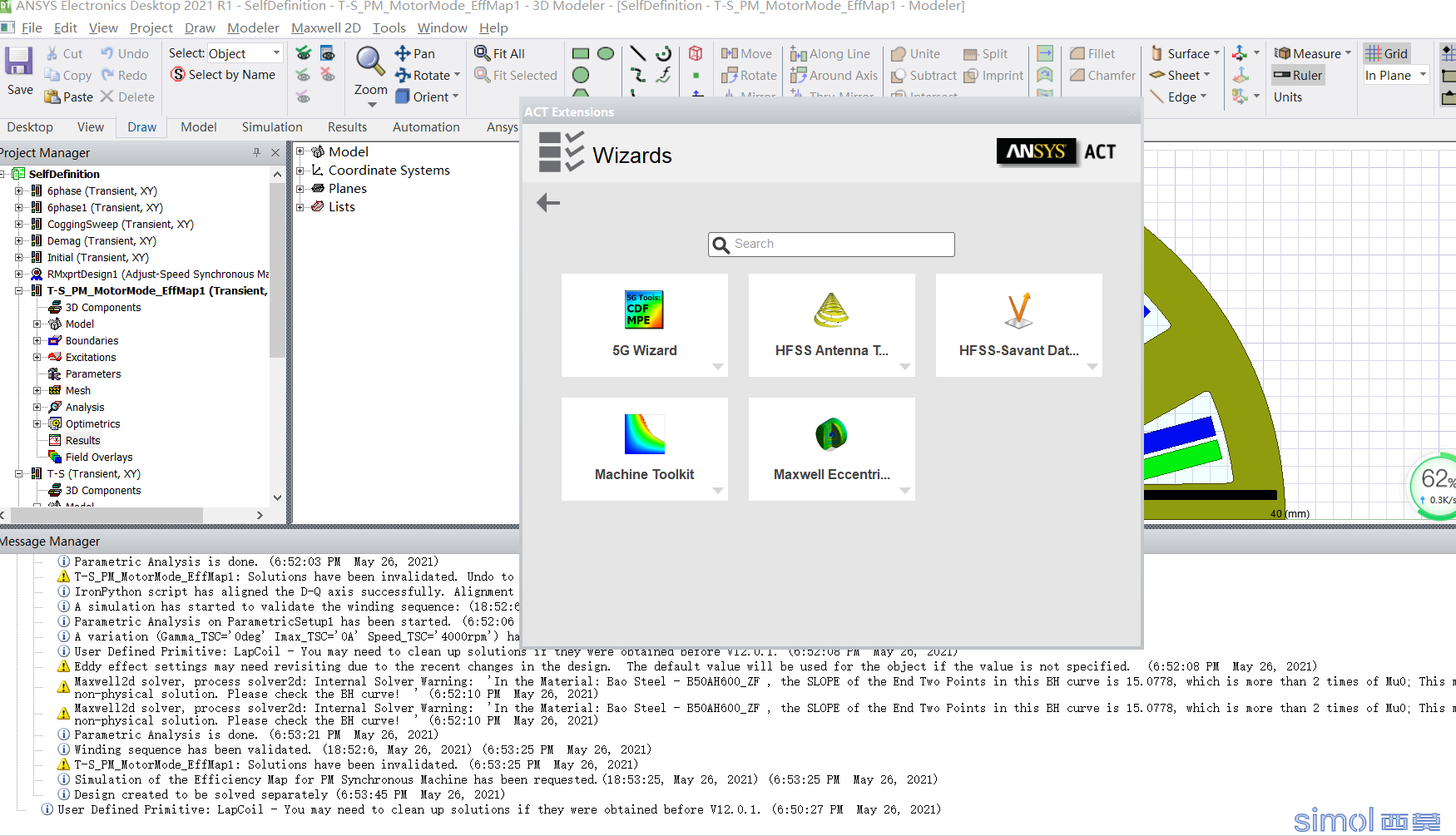Close the Project Manager panel
The height and width of the screenshot is (836, 1456).
click(x=275, y=152)
